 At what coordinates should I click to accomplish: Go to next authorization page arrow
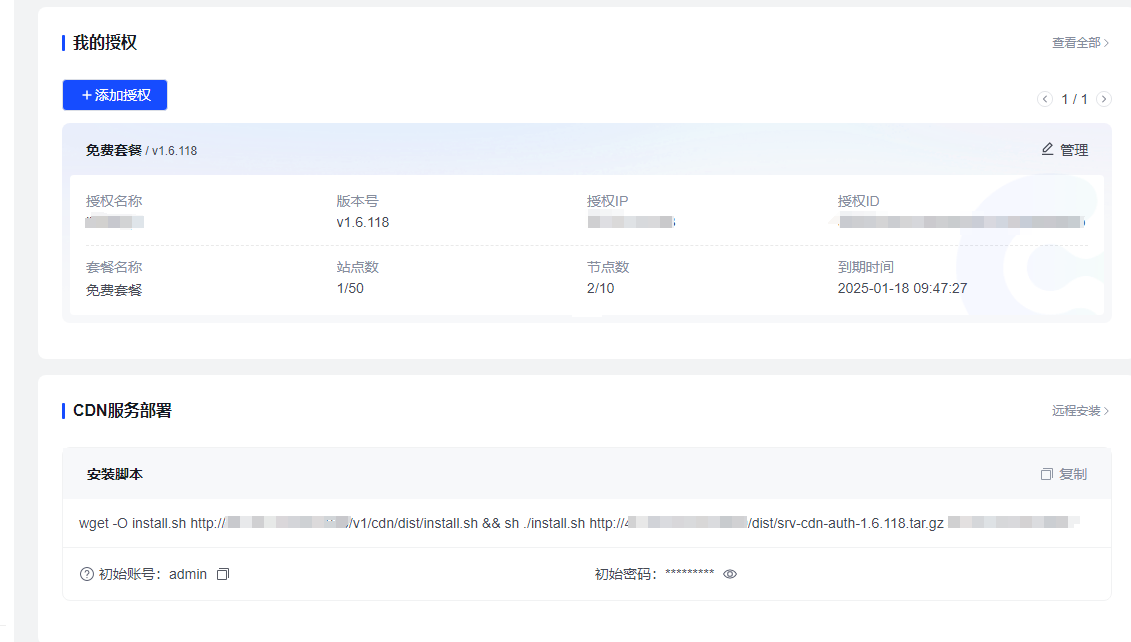1104,99
